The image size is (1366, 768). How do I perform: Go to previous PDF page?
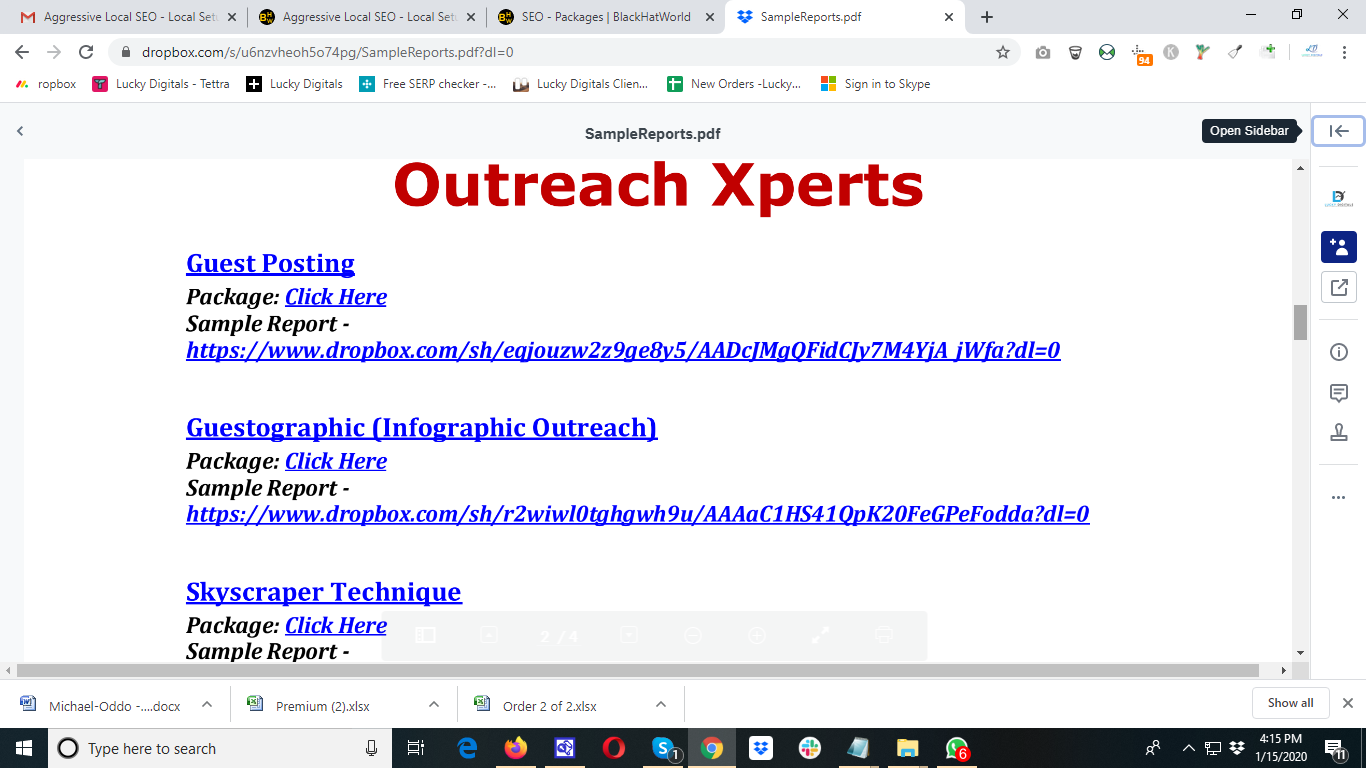(x=489, y=635)
